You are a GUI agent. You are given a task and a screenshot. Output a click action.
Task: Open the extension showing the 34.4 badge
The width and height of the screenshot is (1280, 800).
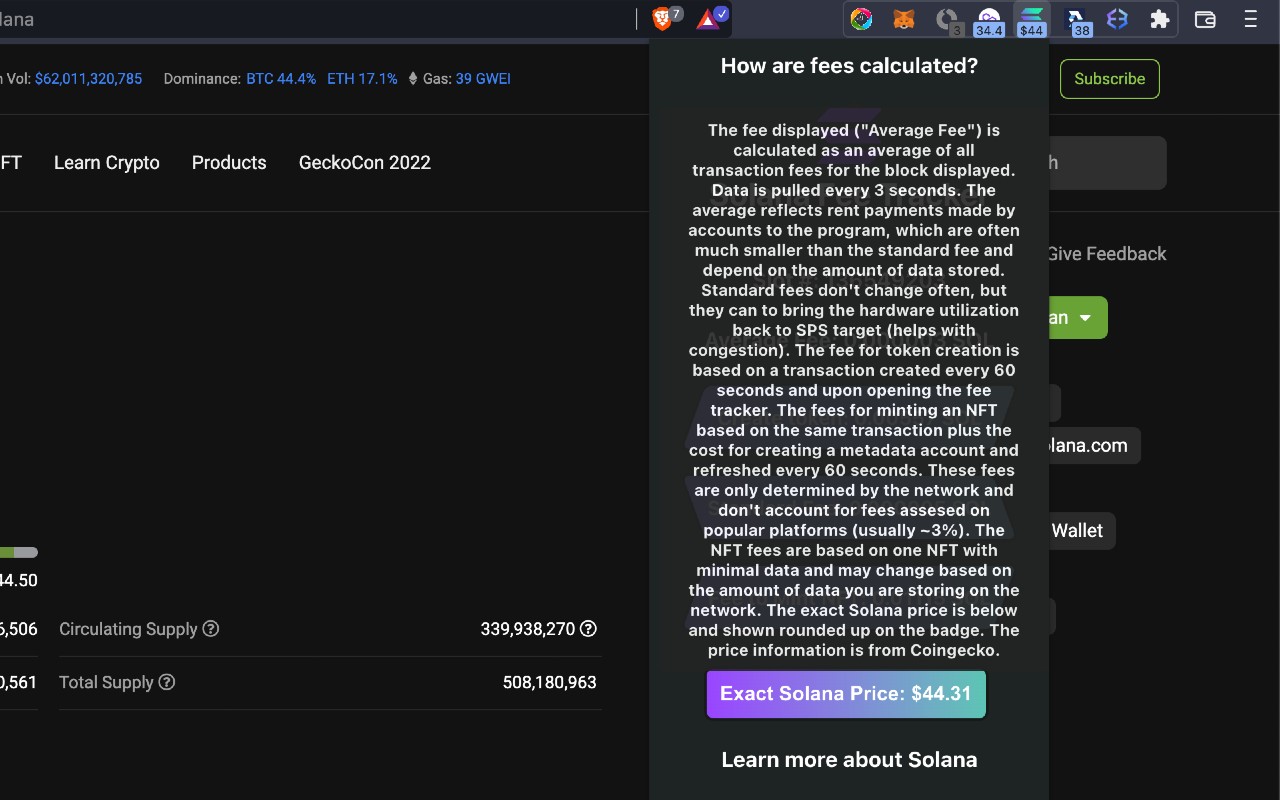(x=988, y=19)
